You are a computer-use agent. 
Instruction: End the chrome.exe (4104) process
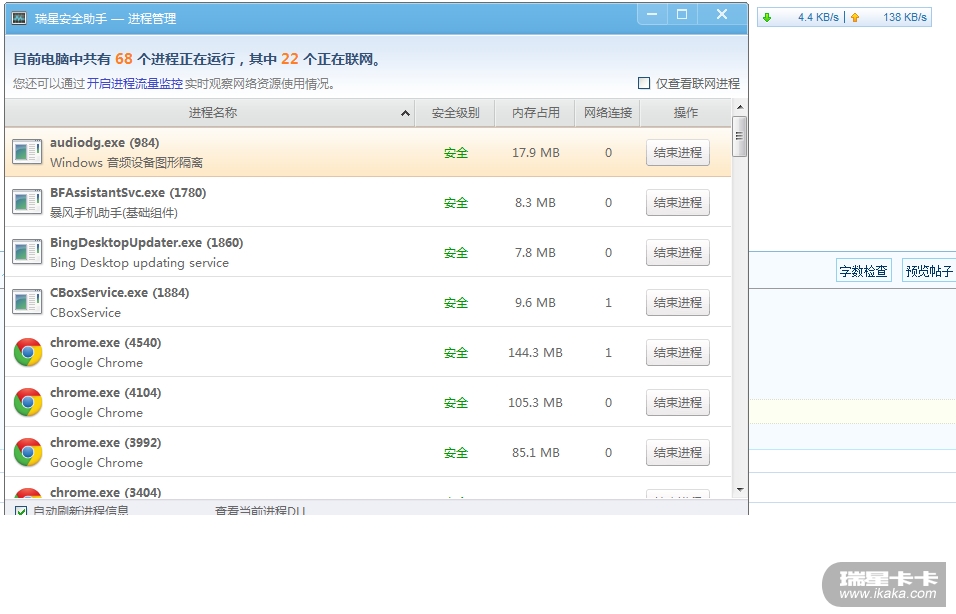(x=677, y=402)
